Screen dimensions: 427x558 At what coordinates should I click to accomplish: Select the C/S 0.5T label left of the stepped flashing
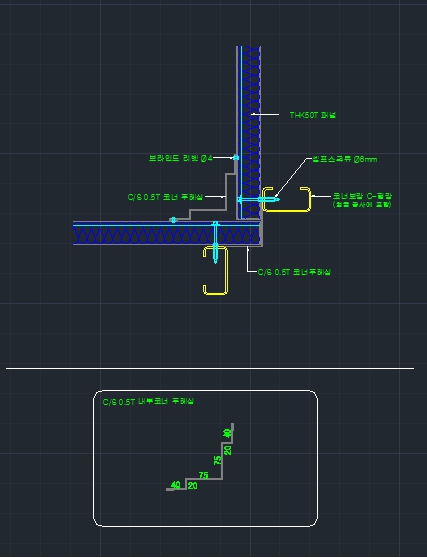pyautogui.click(x=165, y=197)
